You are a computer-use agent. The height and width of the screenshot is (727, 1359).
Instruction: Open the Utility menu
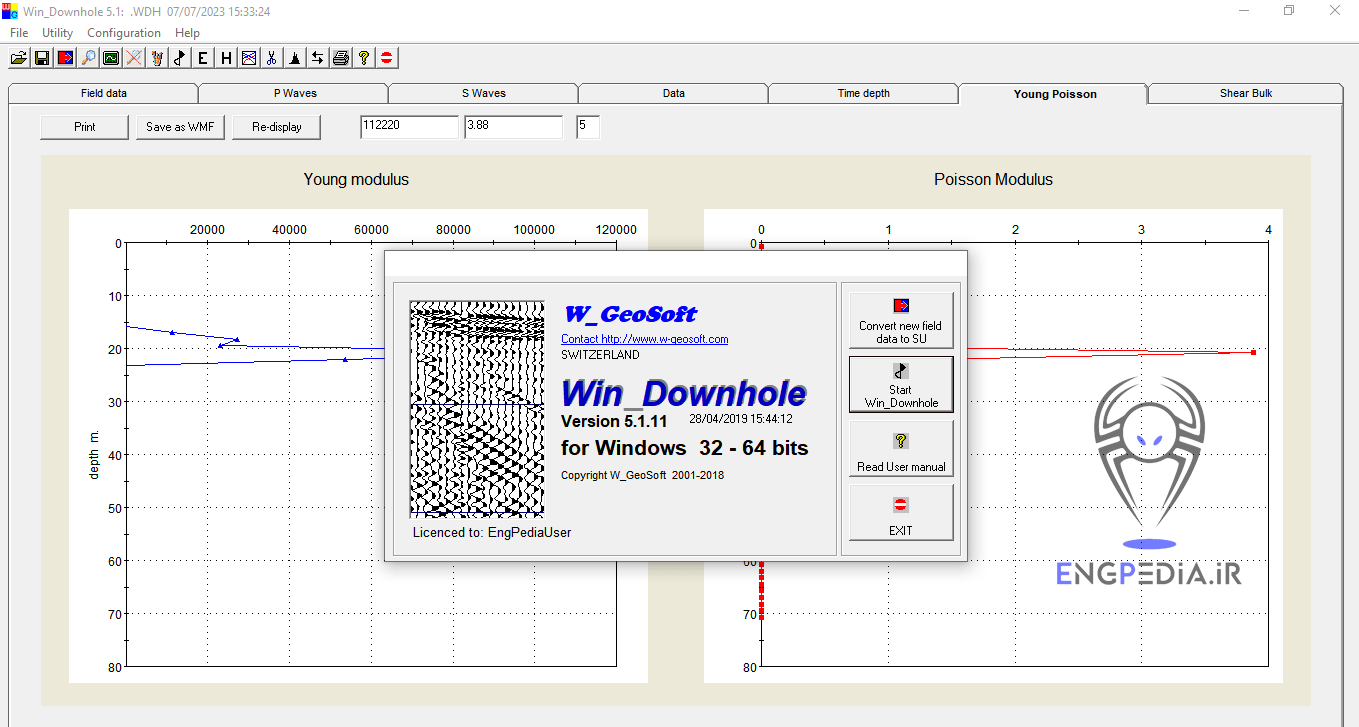[x=57, y=32]
